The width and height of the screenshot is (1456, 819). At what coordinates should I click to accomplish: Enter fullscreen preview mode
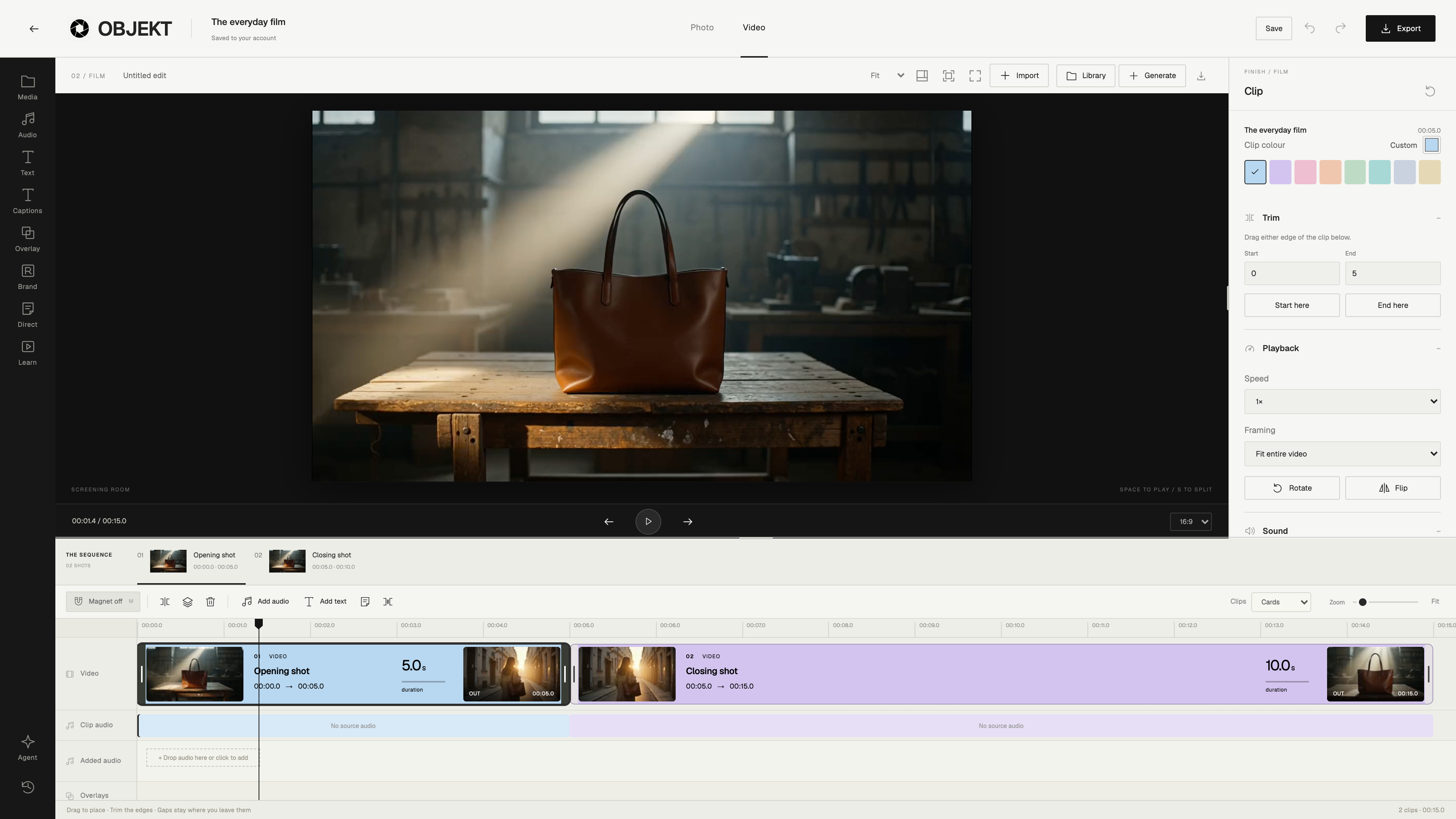(975, 76)
